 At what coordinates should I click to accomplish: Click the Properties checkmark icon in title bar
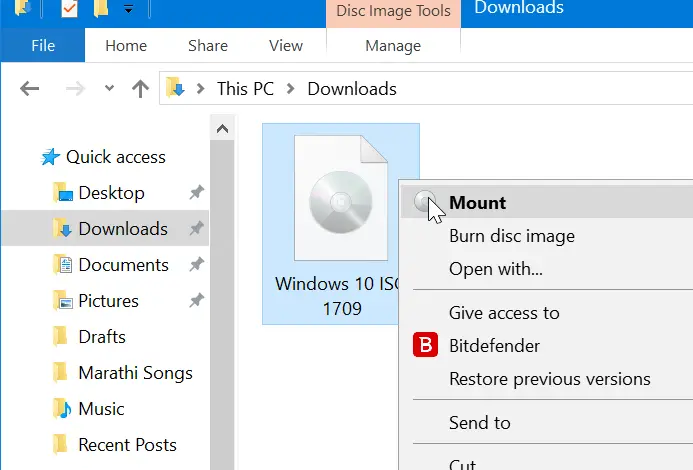point(69,10)
